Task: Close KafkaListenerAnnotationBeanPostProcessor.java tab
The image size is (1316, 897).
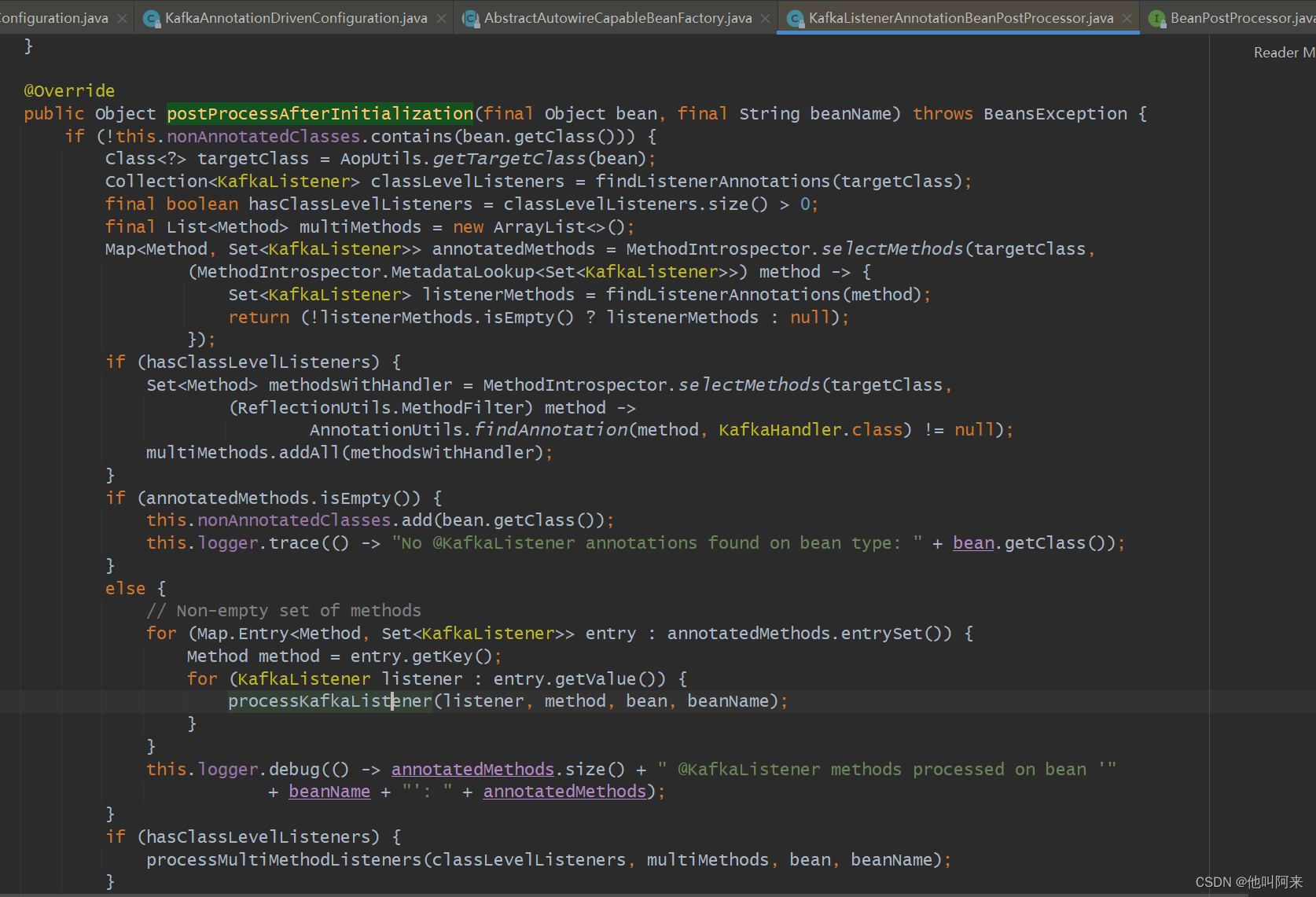Action: pos(1127,18)
